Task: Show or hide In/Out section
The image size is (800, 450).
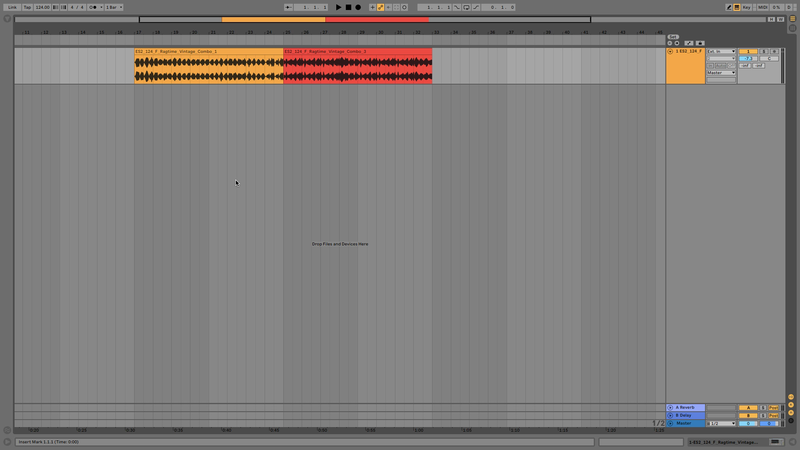Action: coord(791,397)
